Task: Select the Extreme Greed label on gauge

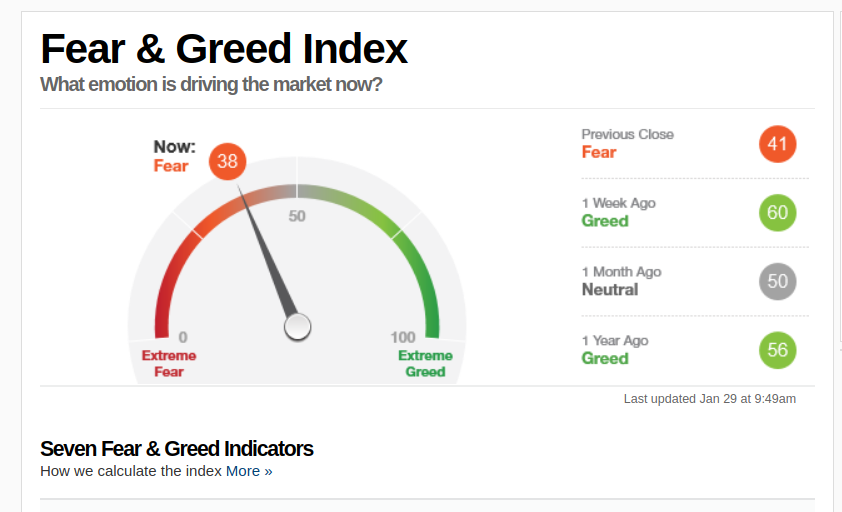Action: [x=425, y=364]
